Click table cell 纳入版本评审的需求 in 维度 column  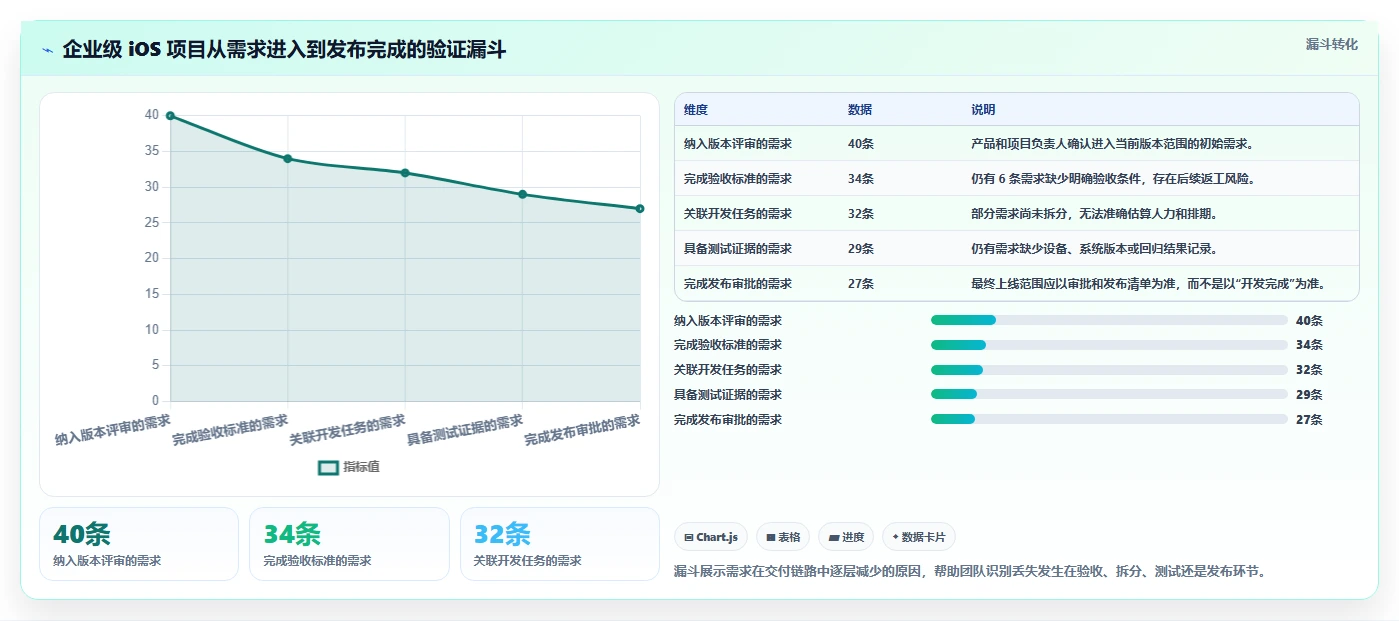[738, 144]
